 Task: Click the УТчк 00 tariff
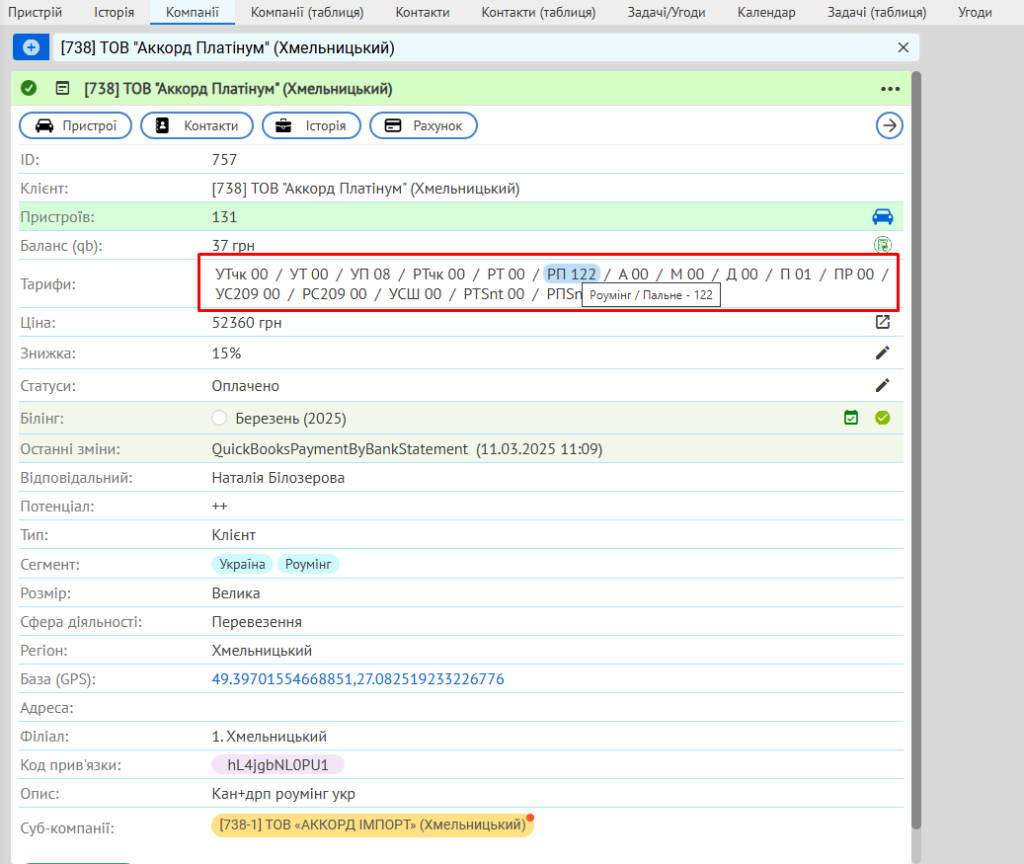click(242, 274)
